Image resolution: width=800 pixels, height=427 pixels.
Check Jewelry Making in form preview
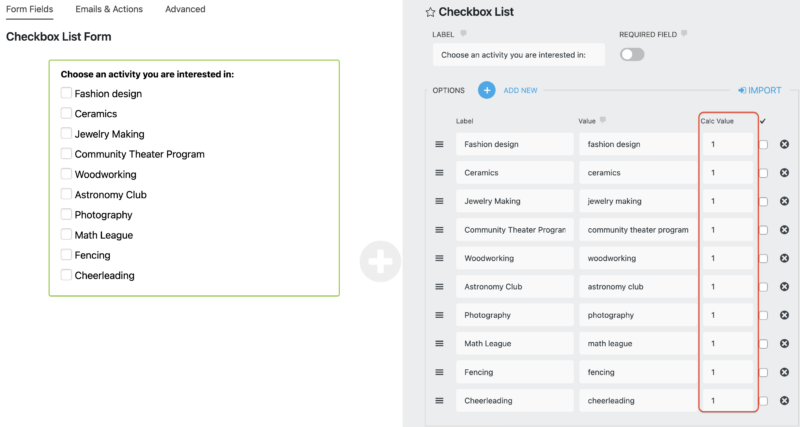coord(66,133)
